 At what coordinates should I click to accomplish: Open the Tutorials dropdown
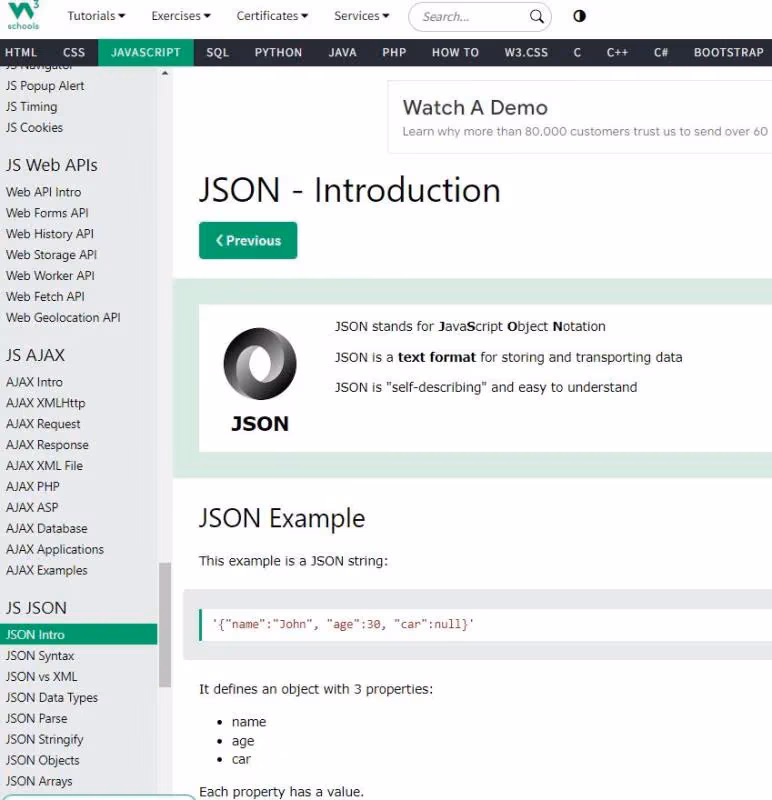(x=96, y=16)
